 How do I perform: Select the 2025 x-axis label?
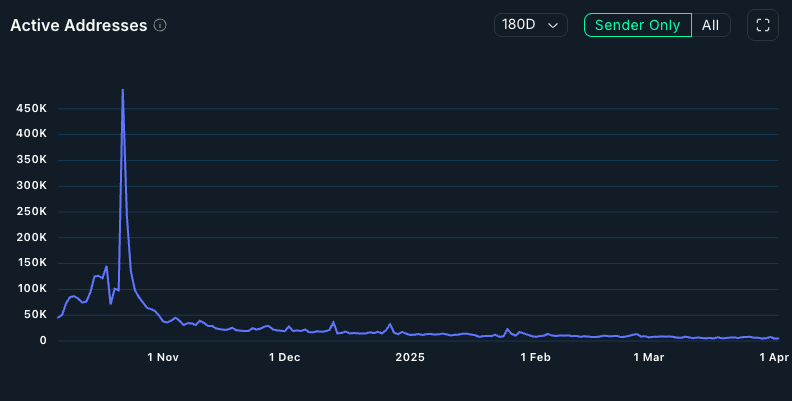click(x=410, y=357)
